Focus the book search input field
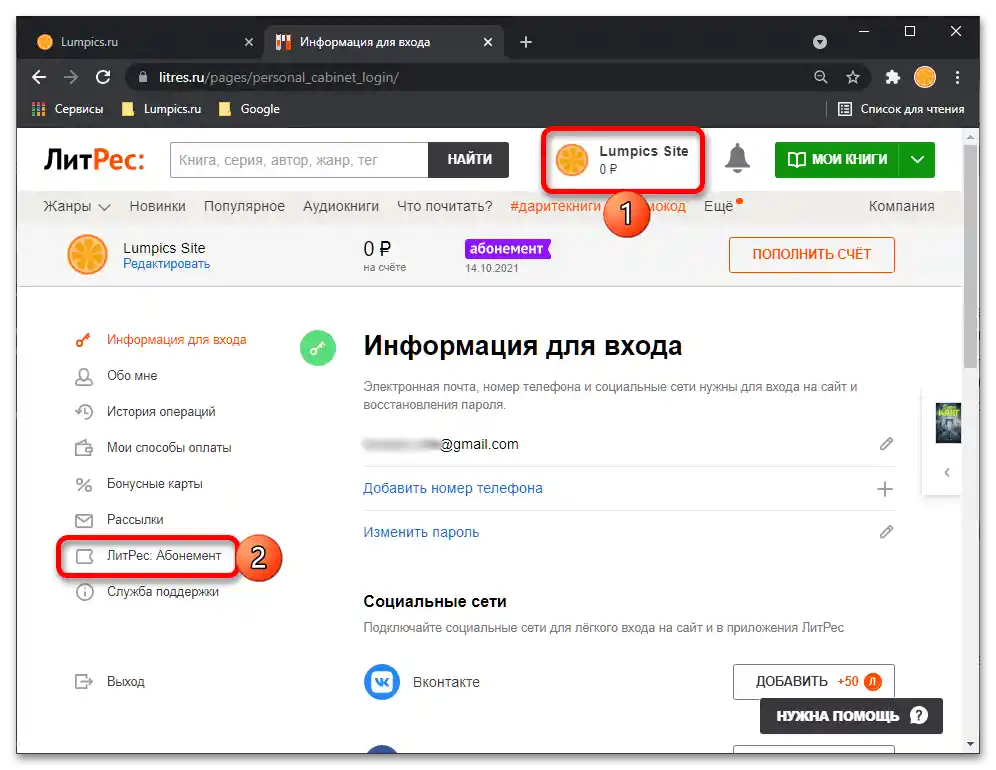The height and width of the screenshot is (770, 996). (x=299, y=159)
